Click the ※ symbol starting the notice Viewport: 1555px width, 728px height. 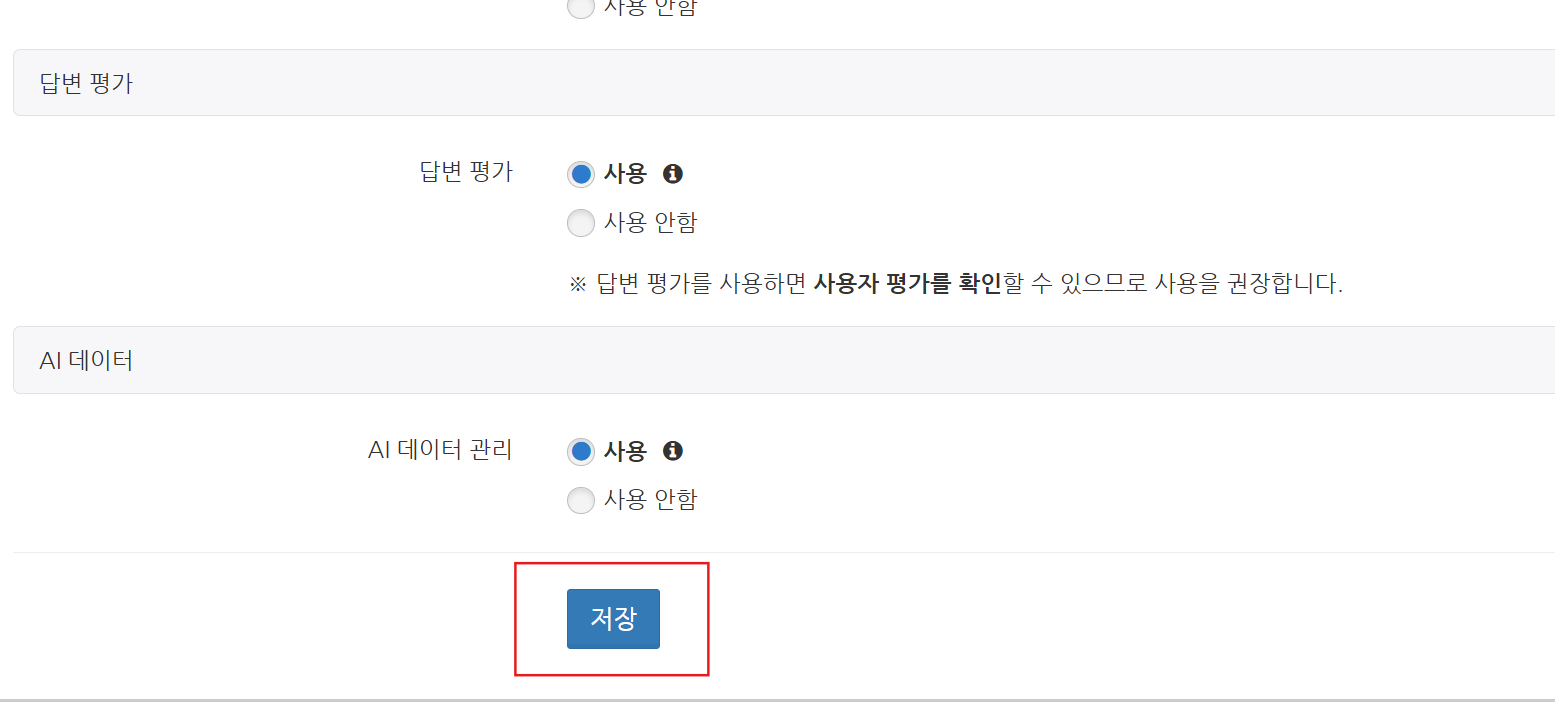click(x=577, y=285)
